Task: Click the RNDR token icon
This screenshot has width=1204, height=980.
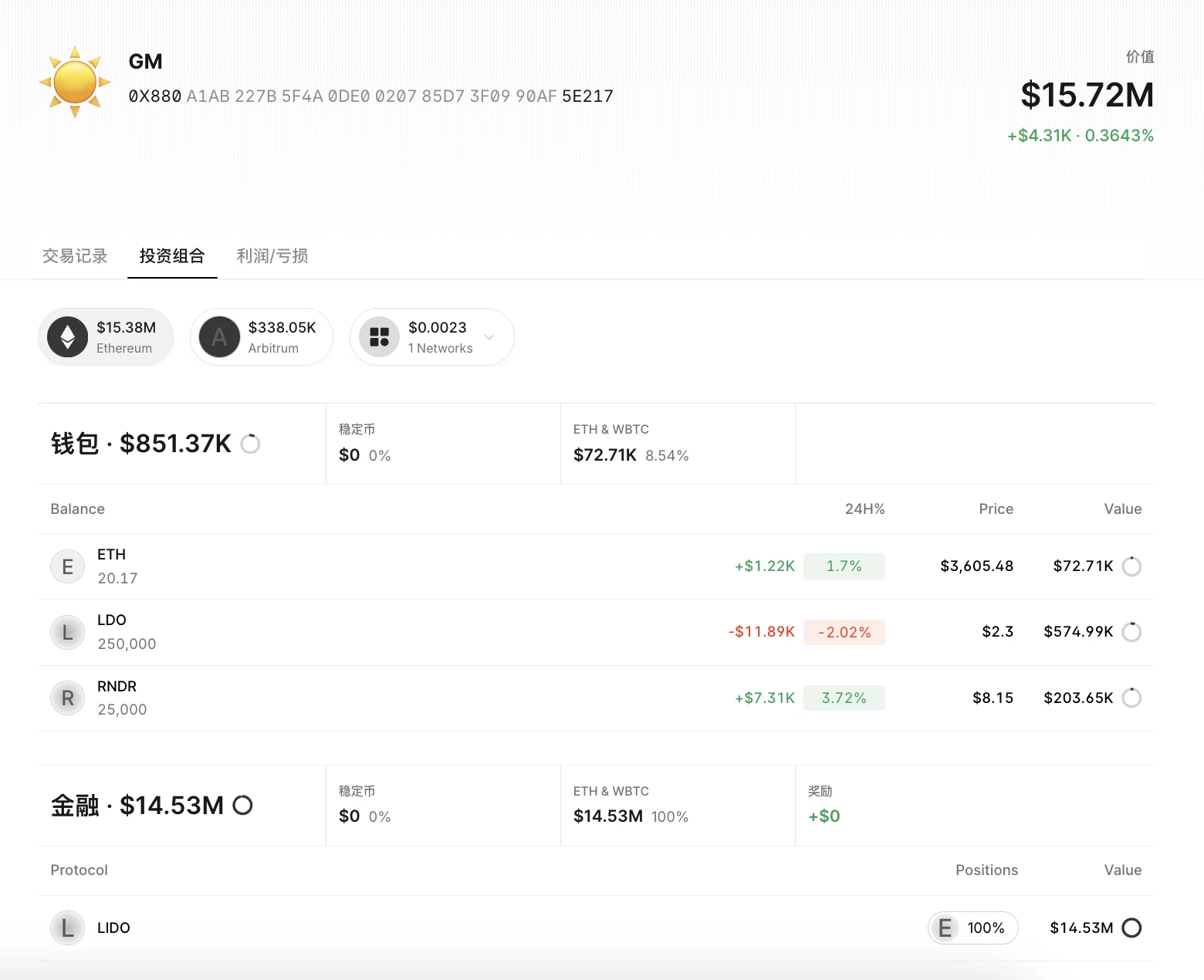Action: click(x=68, y=698)
